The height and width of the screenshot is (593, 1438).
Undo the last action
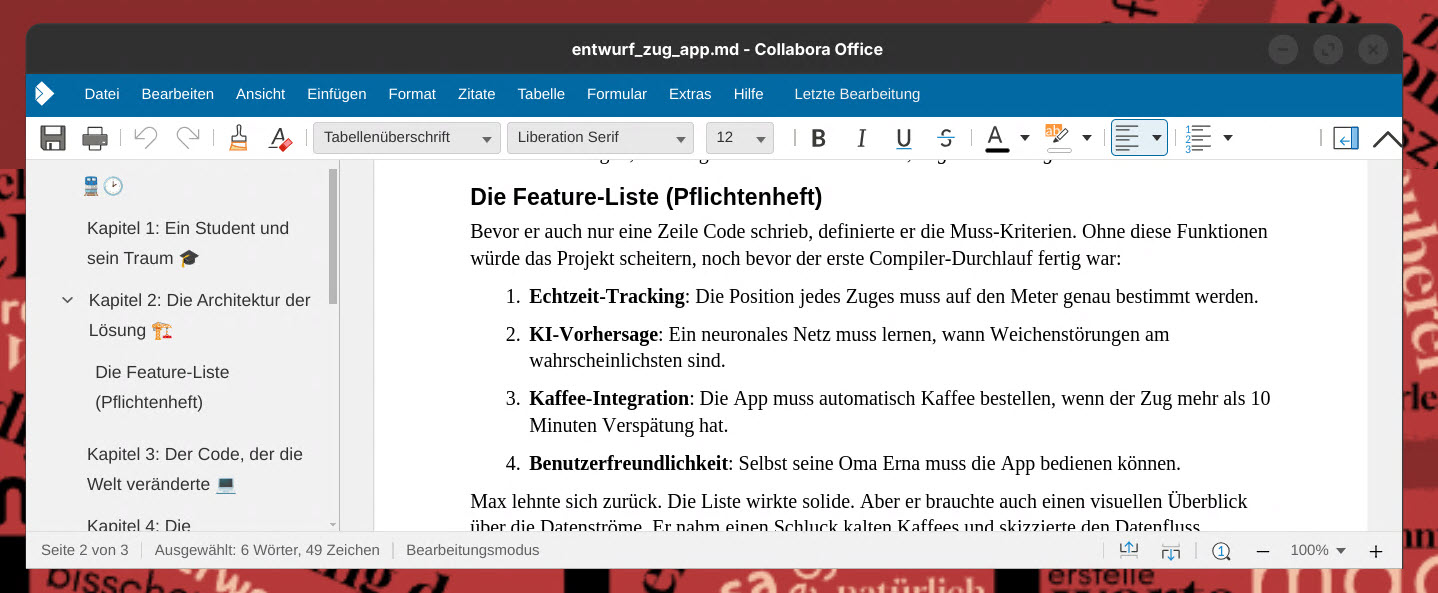[x=146, y=138]
